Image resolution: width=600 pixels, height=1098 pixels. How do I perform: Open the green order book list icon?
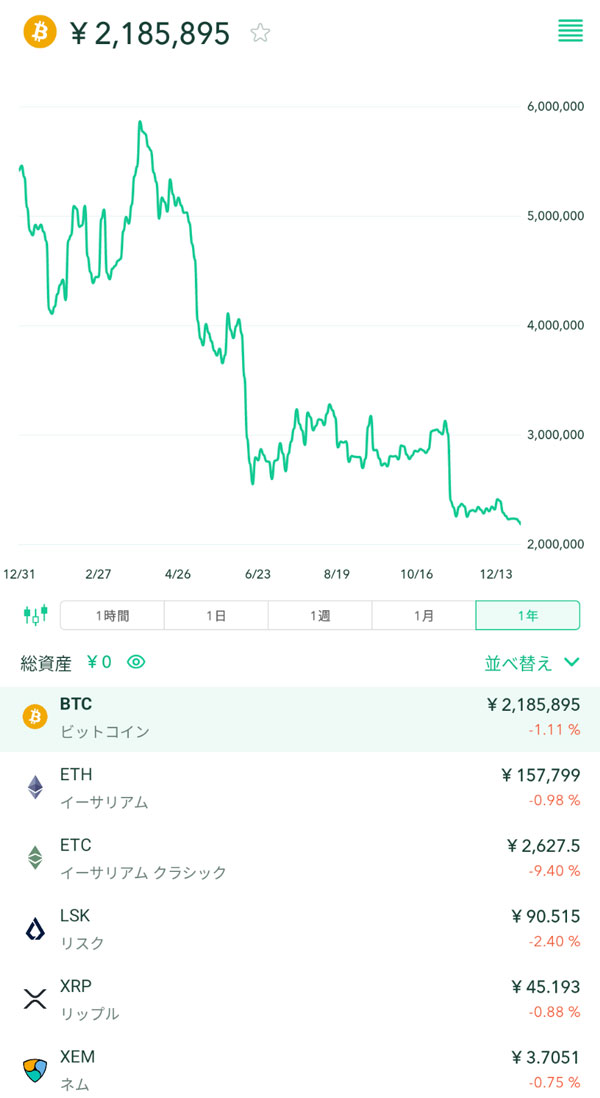pyautogui.click(x=570, y=31)
